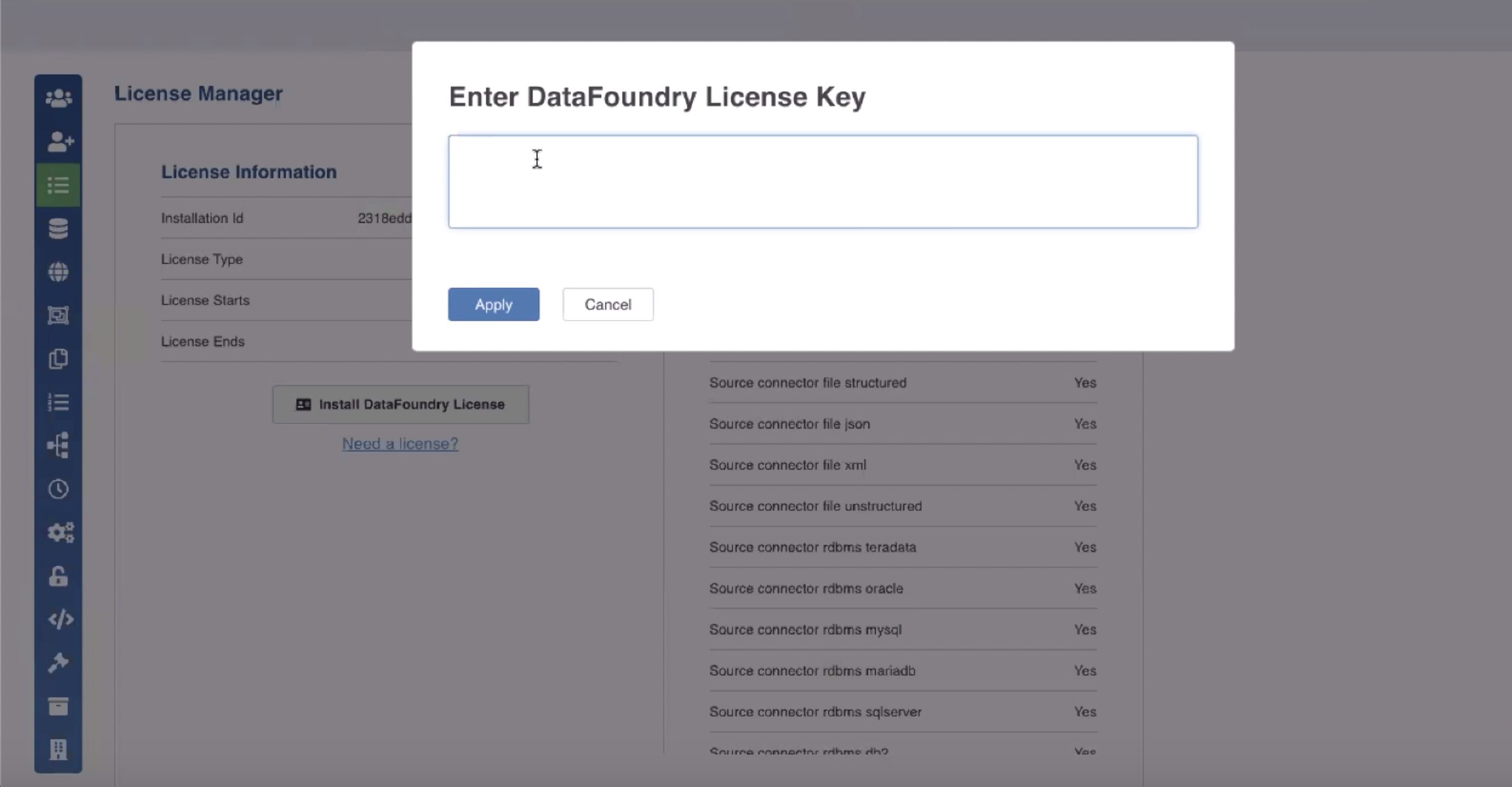
Task: Open the building icon in sidebar
Action: 58,749
